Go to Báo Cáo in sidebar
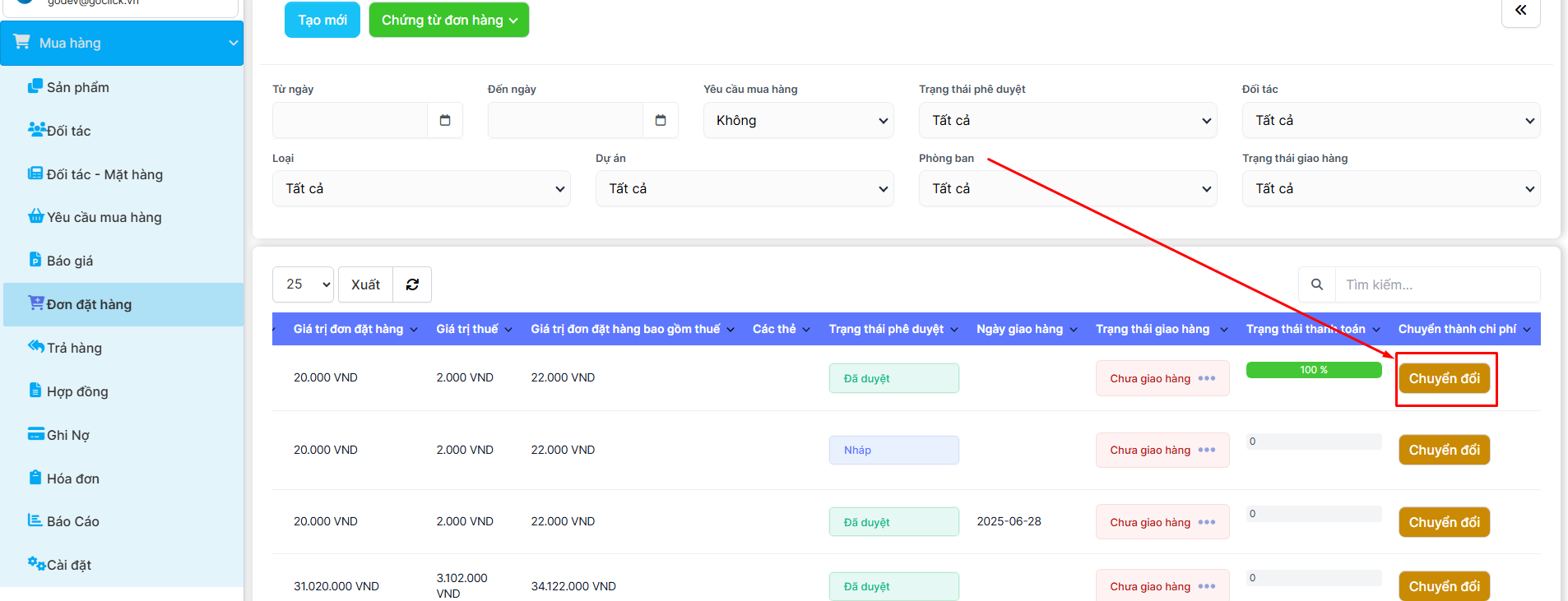 (x=72, y=521)
